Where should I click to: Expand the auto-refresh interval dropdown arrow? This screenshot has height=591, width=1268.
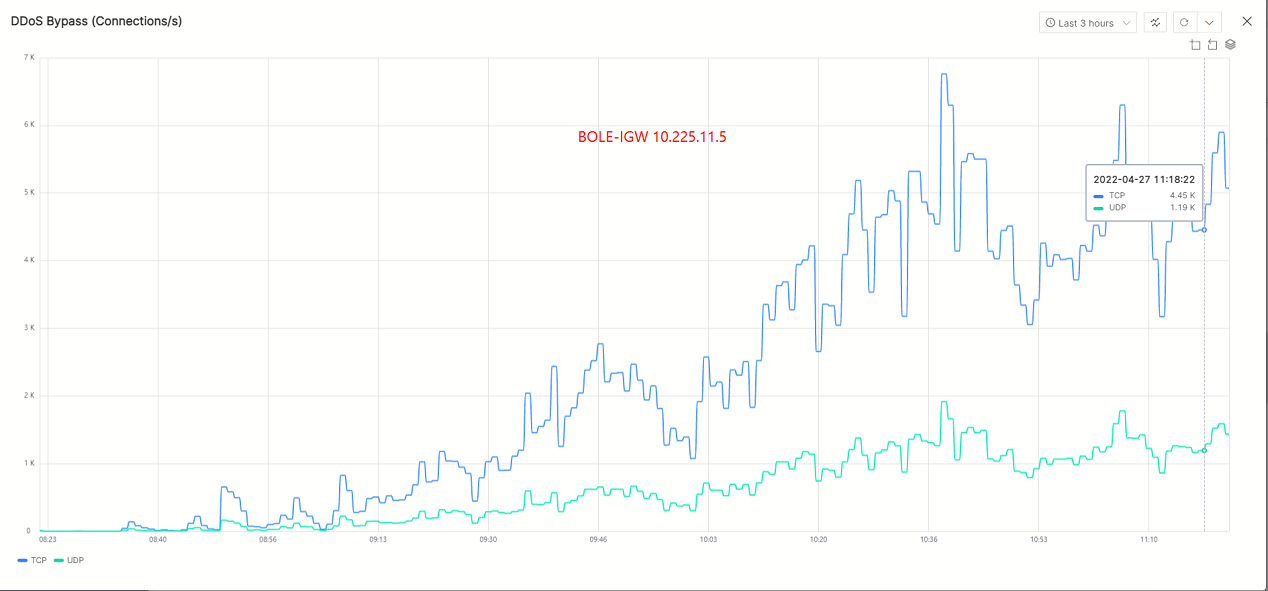(1210, 23)
